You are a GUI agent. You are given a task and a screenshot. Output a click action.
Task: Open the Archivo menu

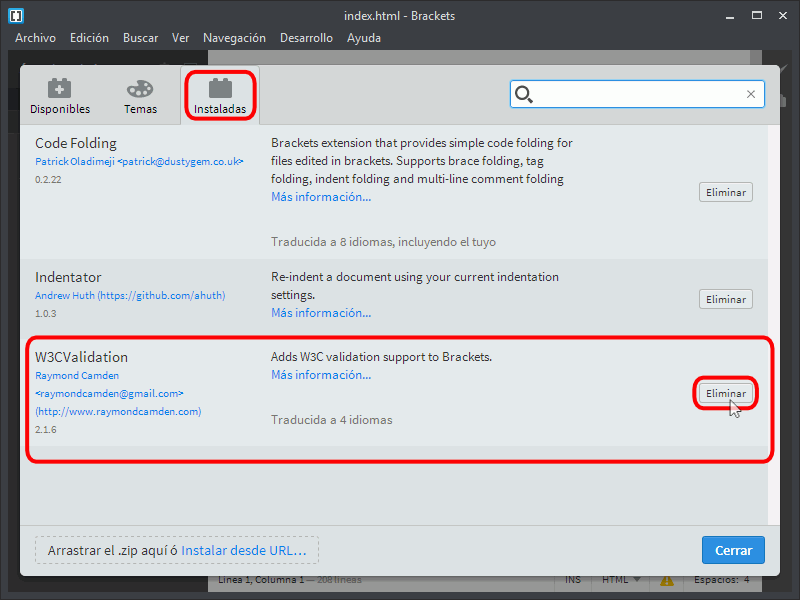pos(35,38)
